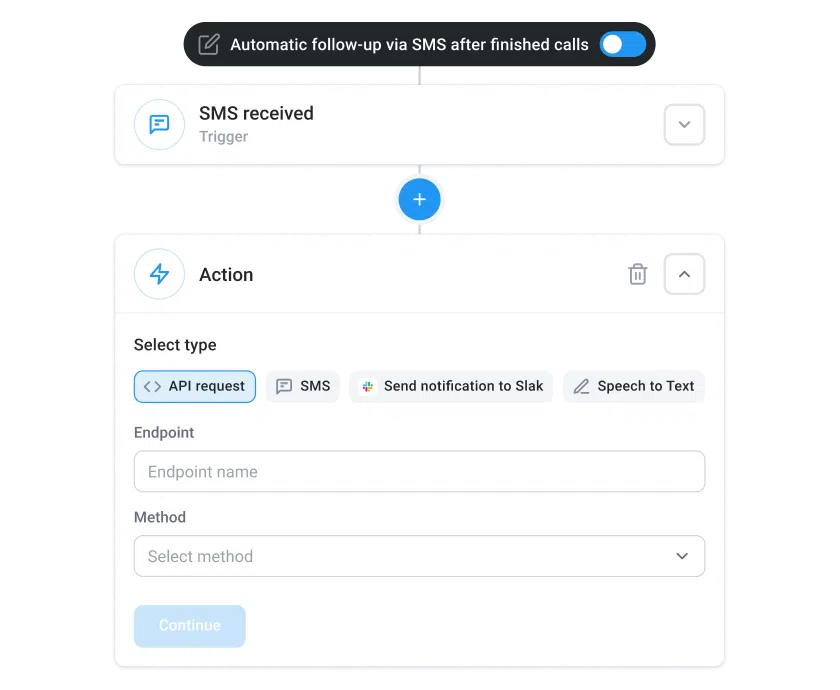Viewport: 840px width, 690px height.
Task: Click the Endpoint name input field
Action: 419,472
